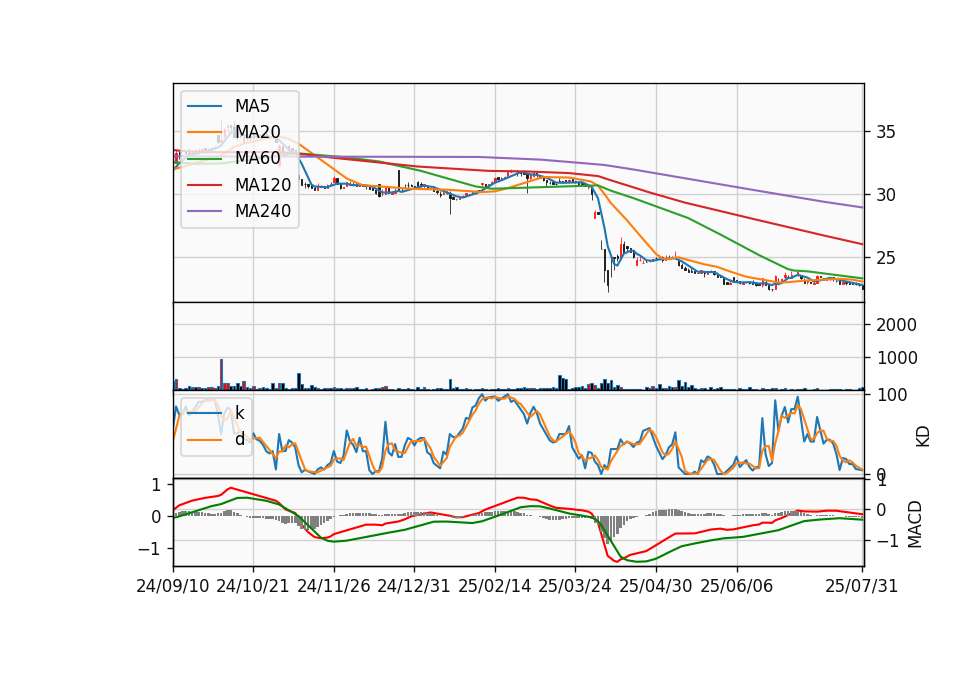960x690 pixels.
Task: Click the MA120 legend label
Action: click(263, 185)
